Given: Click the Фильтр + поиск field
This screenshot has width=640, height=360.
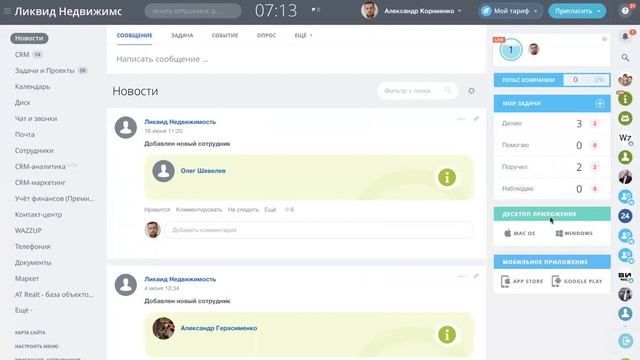Looking at the screenshot, I should pos(418,91).
